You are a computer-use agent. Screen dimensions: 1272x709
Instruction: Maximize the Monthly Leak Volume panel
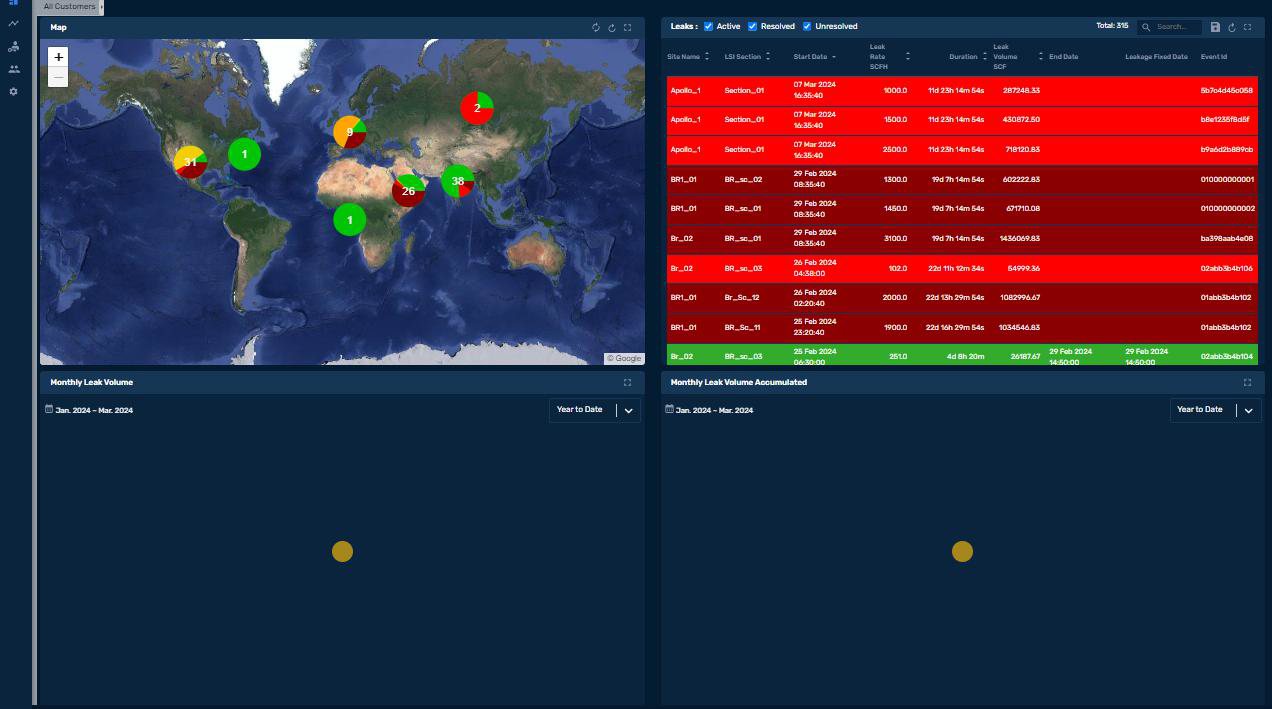tap(628, 382)
